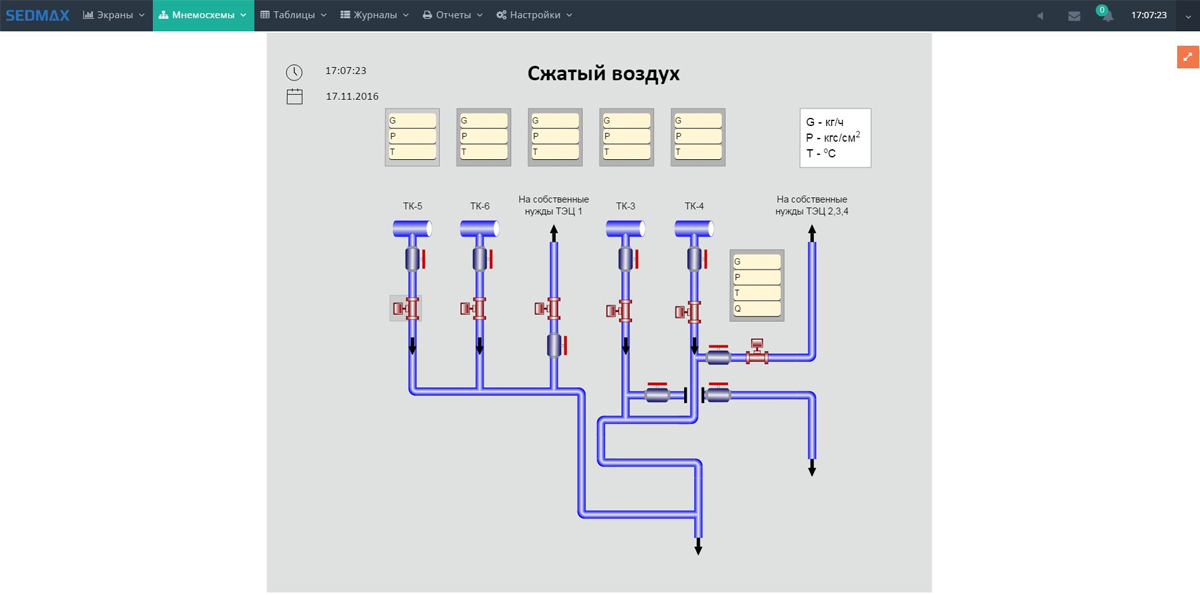Open the Отчеты reports menu
This screenshot has width=1200, height=595.
[x=452, y=15]
